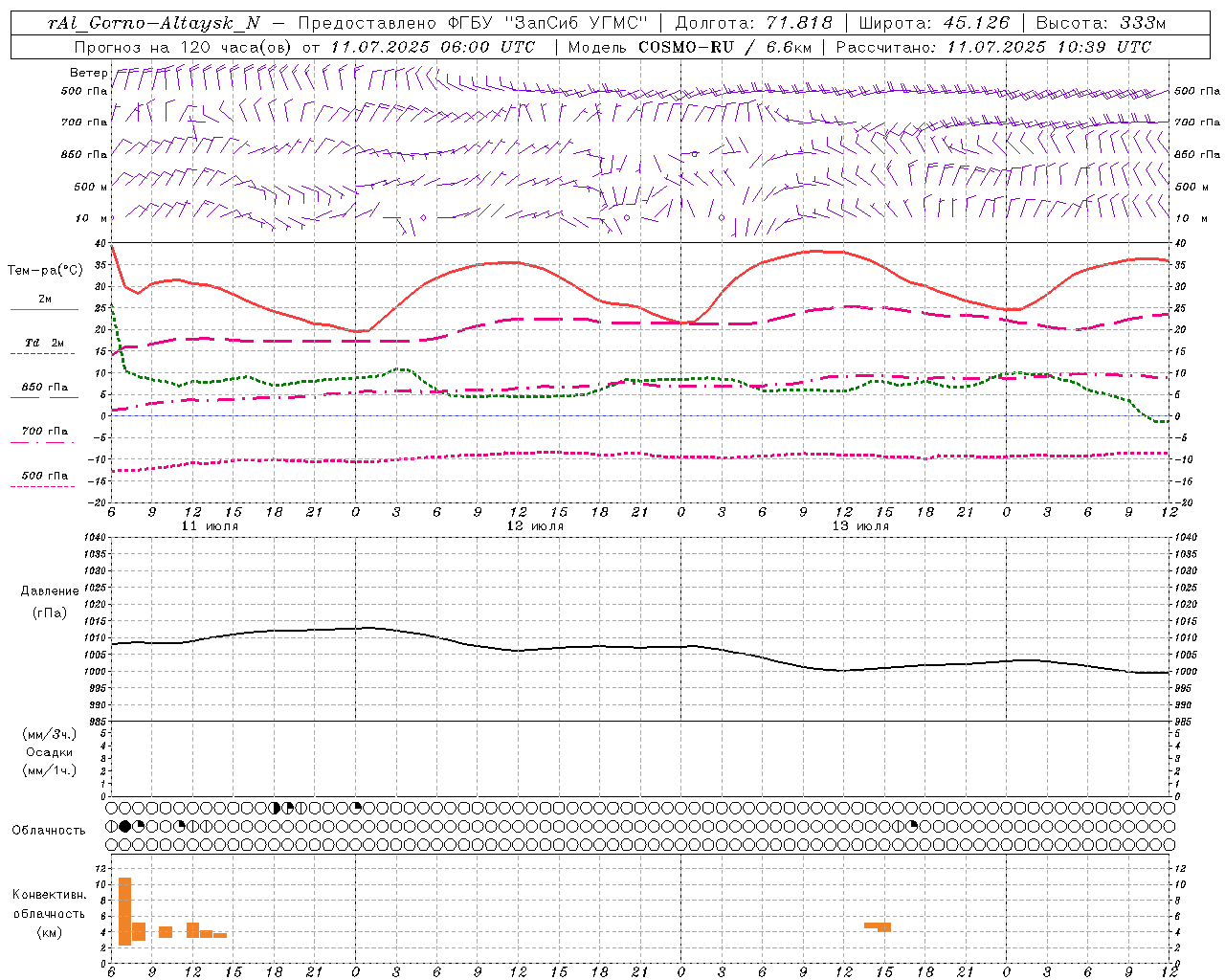1225x980 pixels.
Task: Click the Td 2м dew point legend entry
Action: (x=44, y=347)
